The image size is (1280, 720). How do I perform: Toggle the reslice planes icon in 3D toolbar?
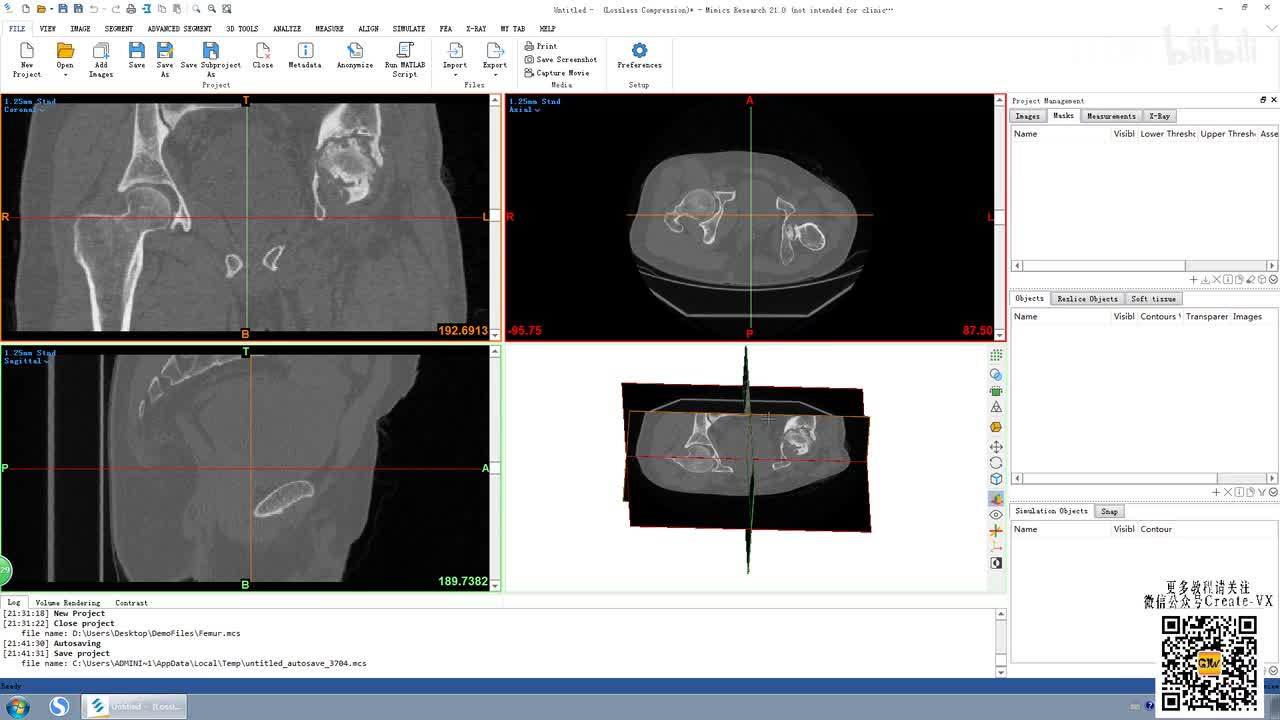996,498
